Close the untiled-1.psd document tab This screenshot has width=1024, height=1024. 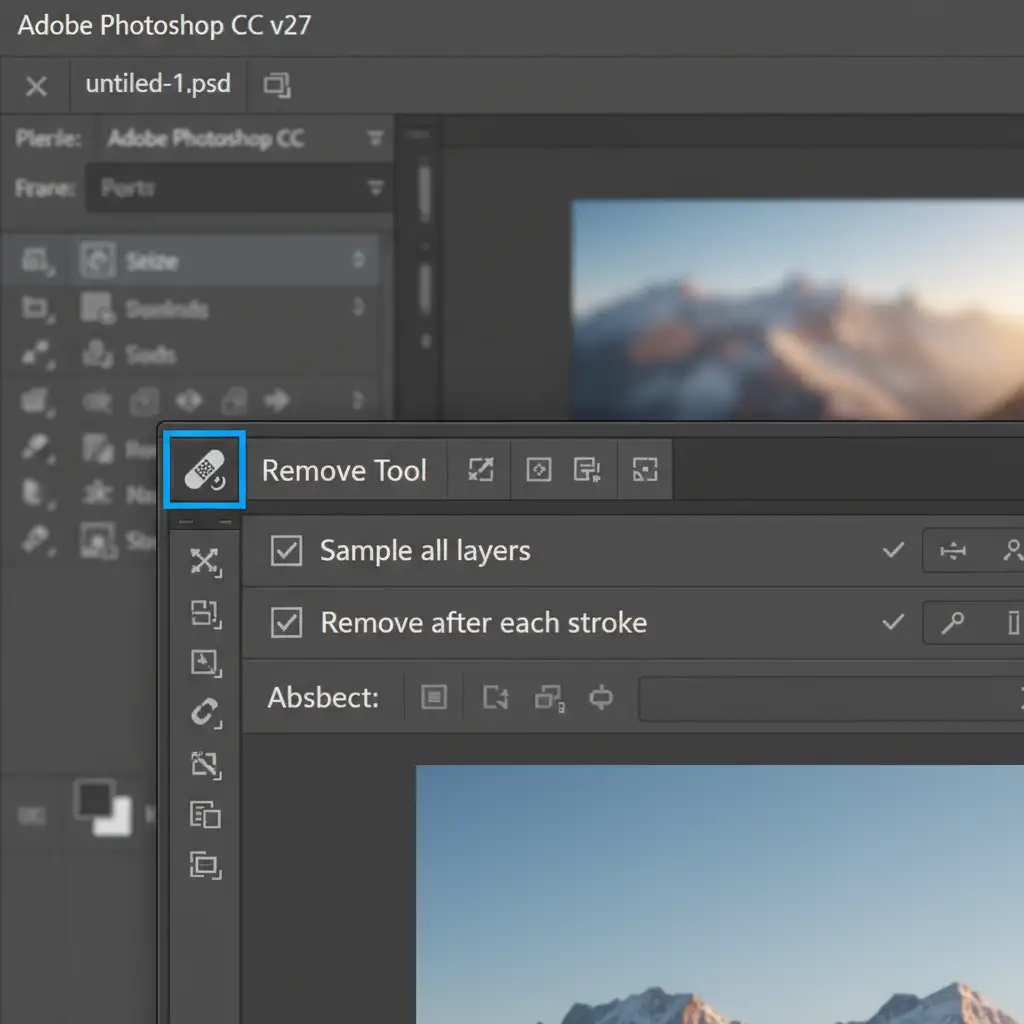36,86
